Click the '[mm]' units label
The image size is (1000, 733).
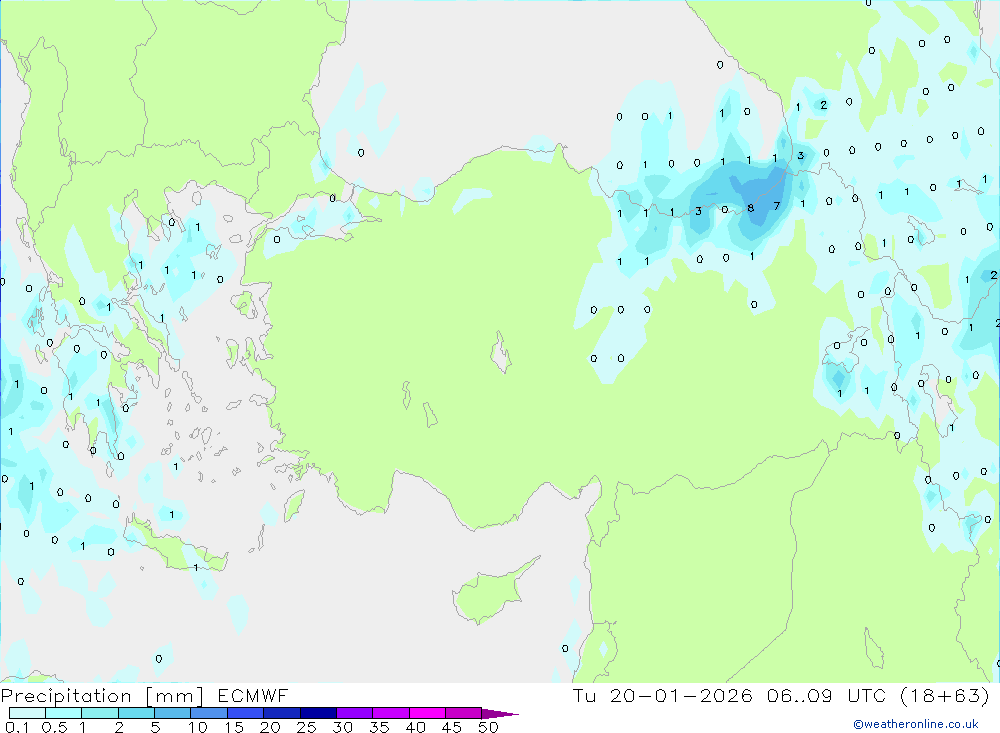coord(175,696)
